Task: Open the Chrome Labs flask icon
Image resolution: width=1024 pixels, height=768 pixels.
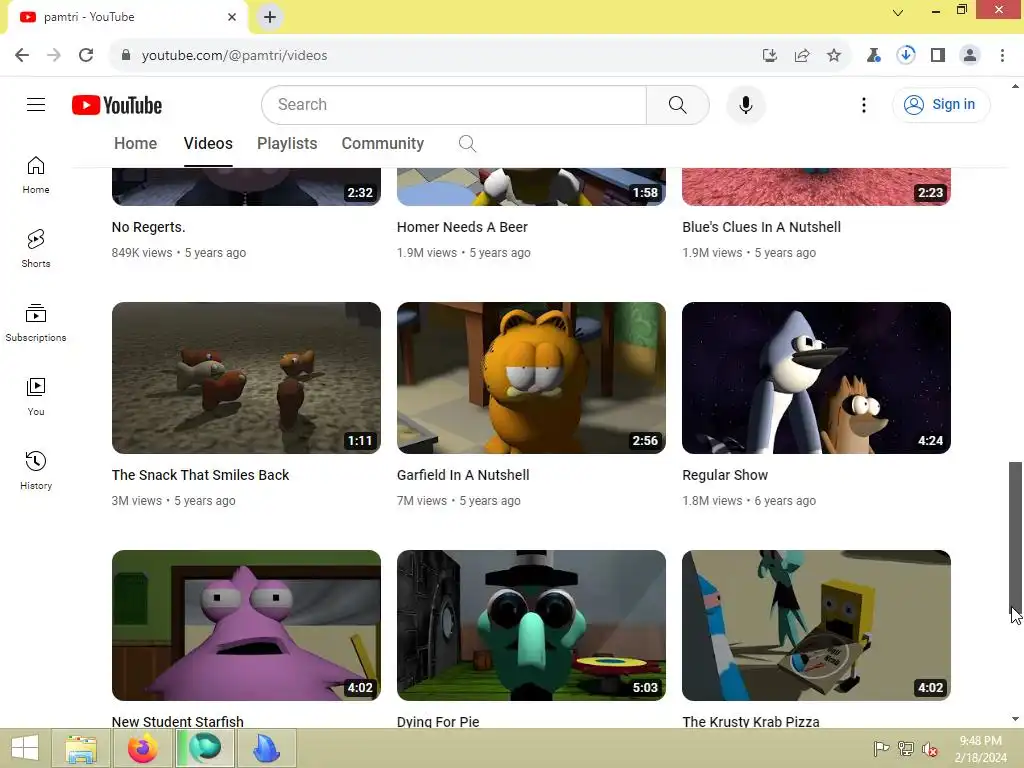Action: pos(873,55)
